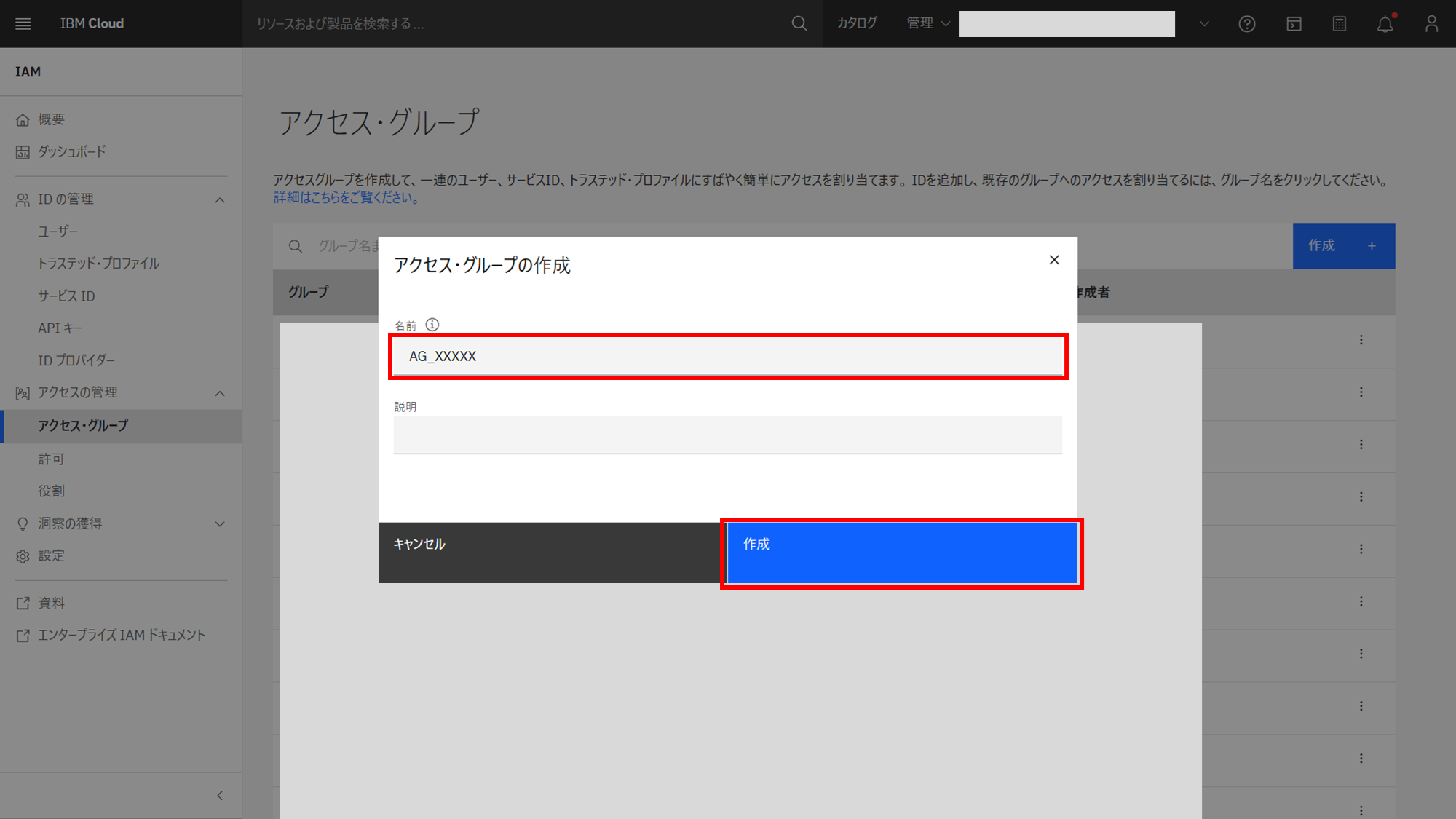Click the キャンセル button

(550, 553)
